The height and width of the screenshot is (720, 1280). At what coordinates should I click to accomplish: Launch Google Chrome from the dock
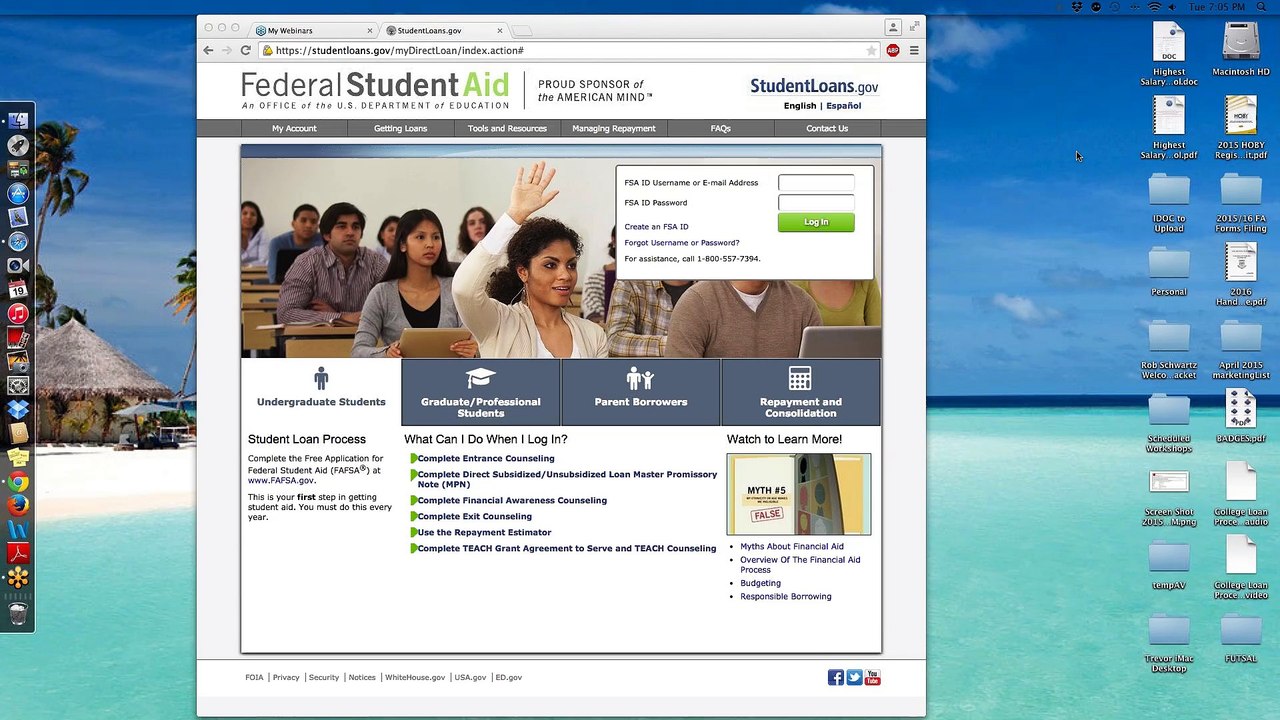[x=18, y=481]
